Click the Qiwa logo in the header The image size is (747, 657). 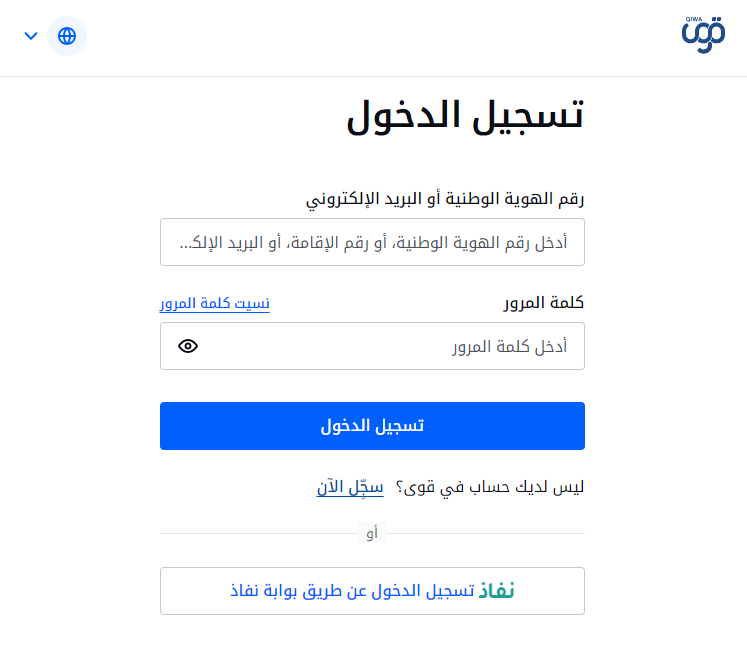703,36
